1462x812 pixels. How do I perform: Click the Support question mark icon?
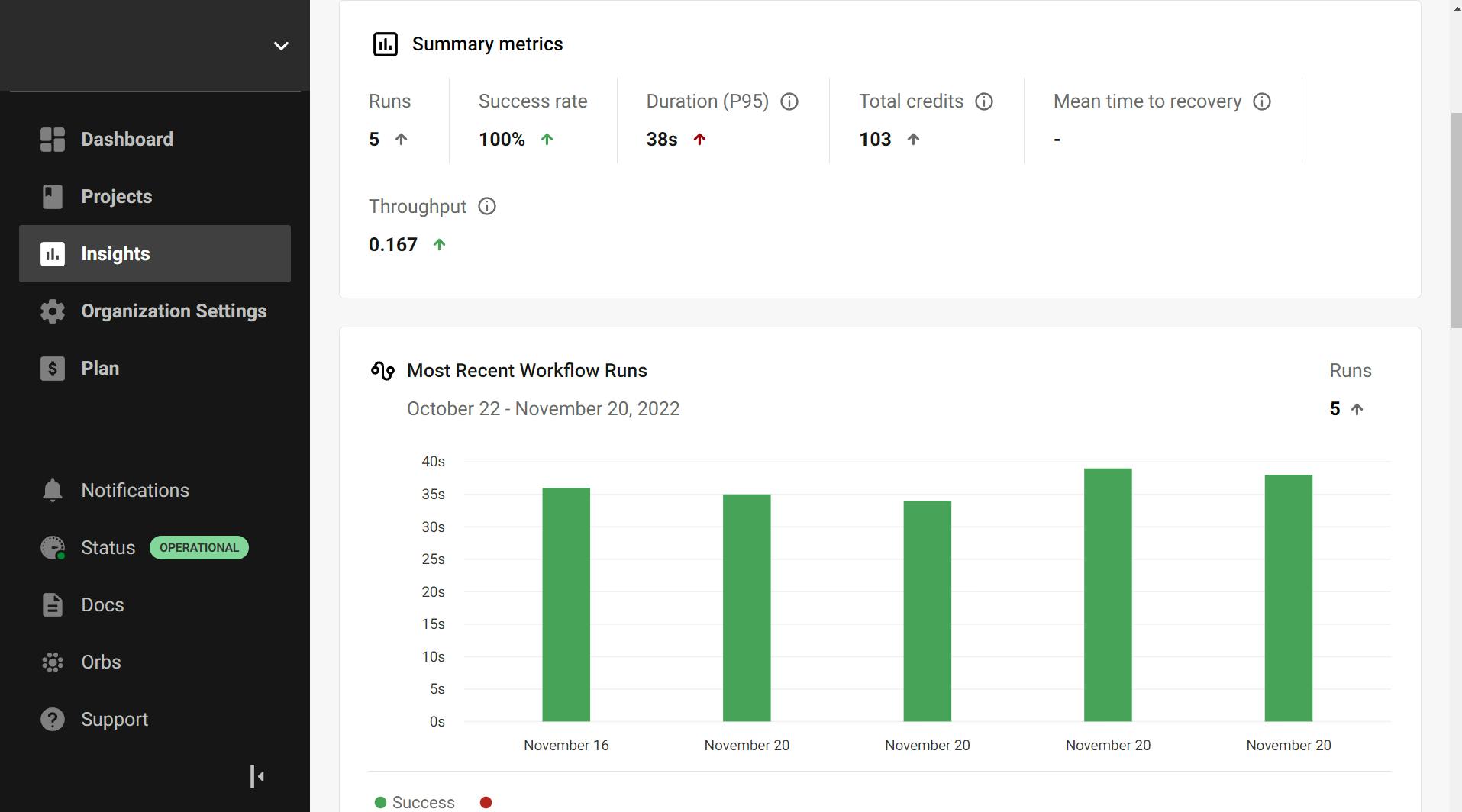53,720
